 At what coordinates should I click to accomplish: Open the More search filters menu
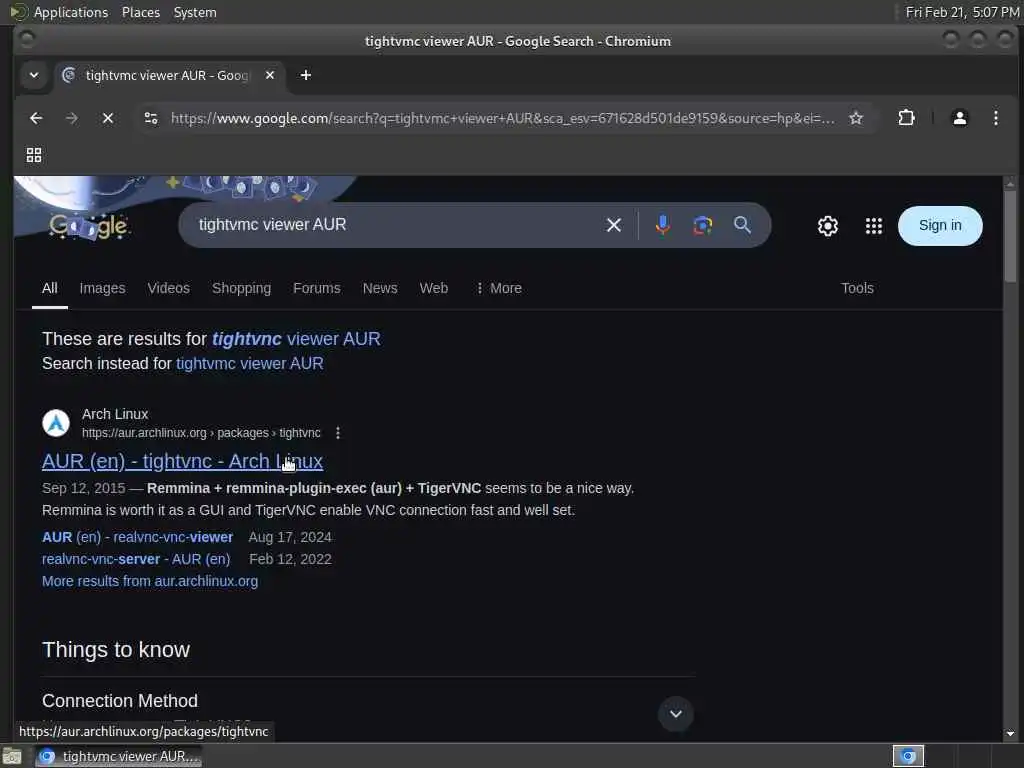click(x=499, y=288)
